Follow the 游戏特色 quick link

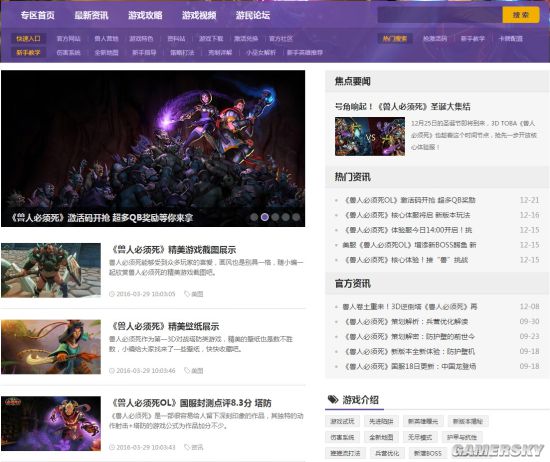pyautogui.click(x=141, y=39)
